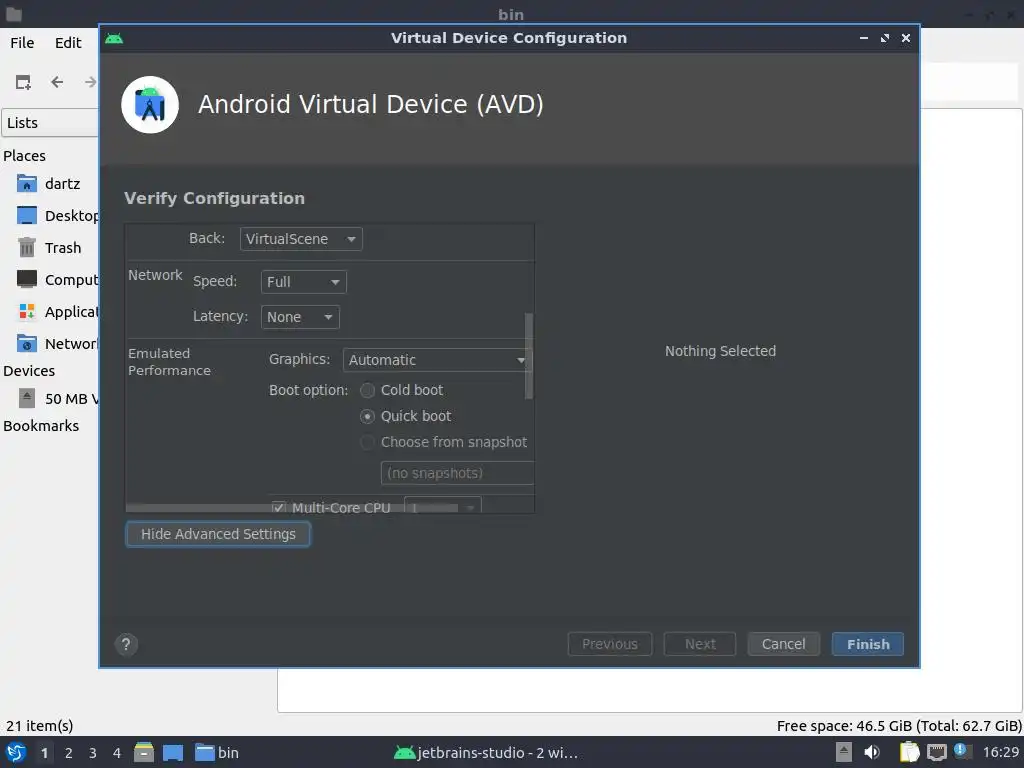Click the Free space status bar text
The image size is (1024, 768).
coord(899,726)
